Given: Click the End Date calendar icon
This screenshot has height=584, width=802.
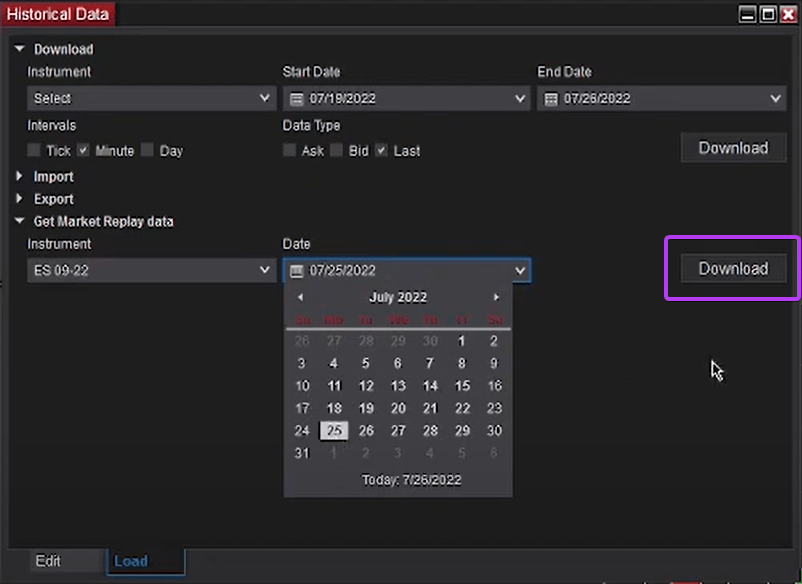Looking at the screenshot, I should (x=551, y=99).
